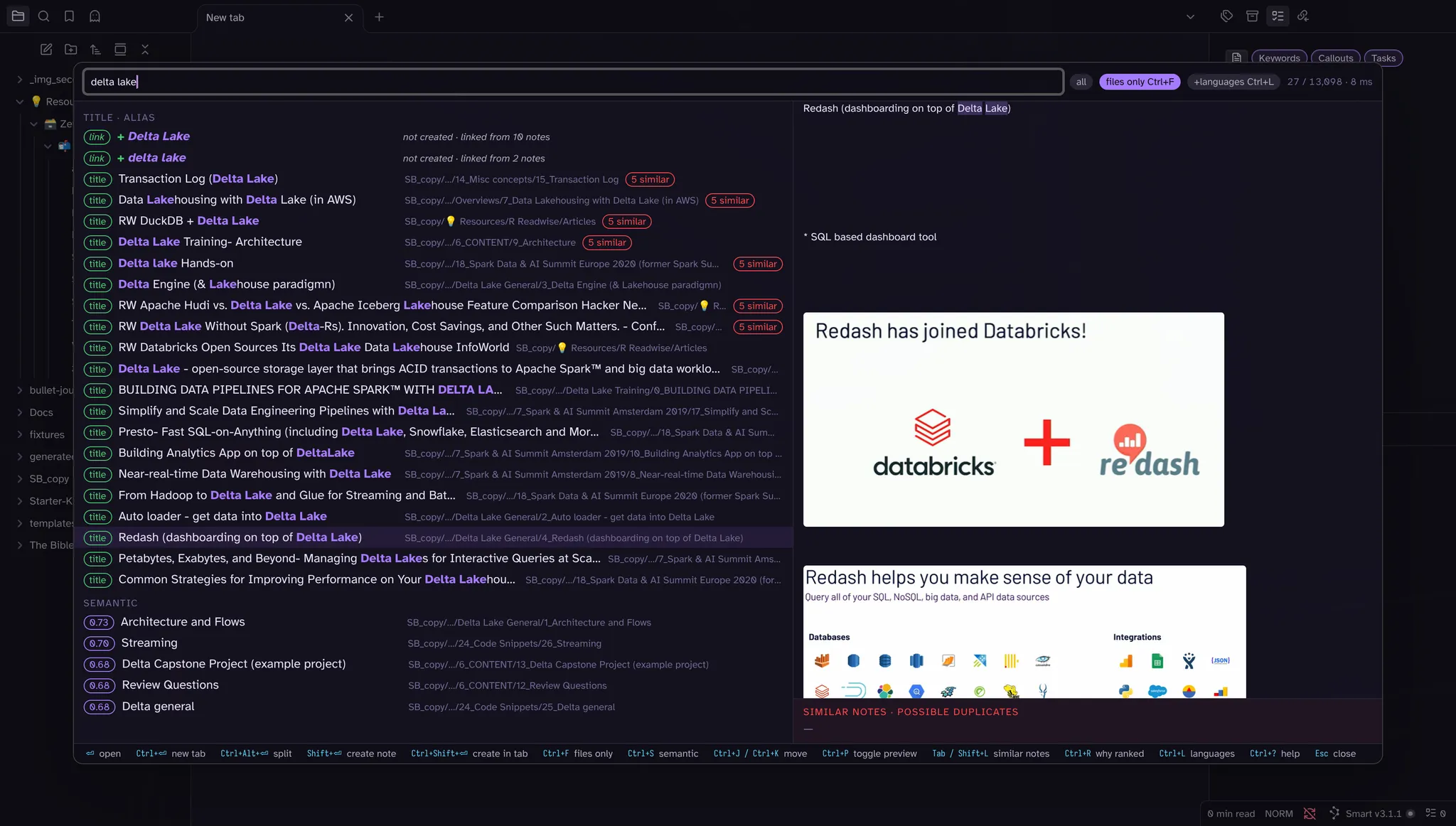Toggle the "files only Ctrl+F" filter

1140,82
